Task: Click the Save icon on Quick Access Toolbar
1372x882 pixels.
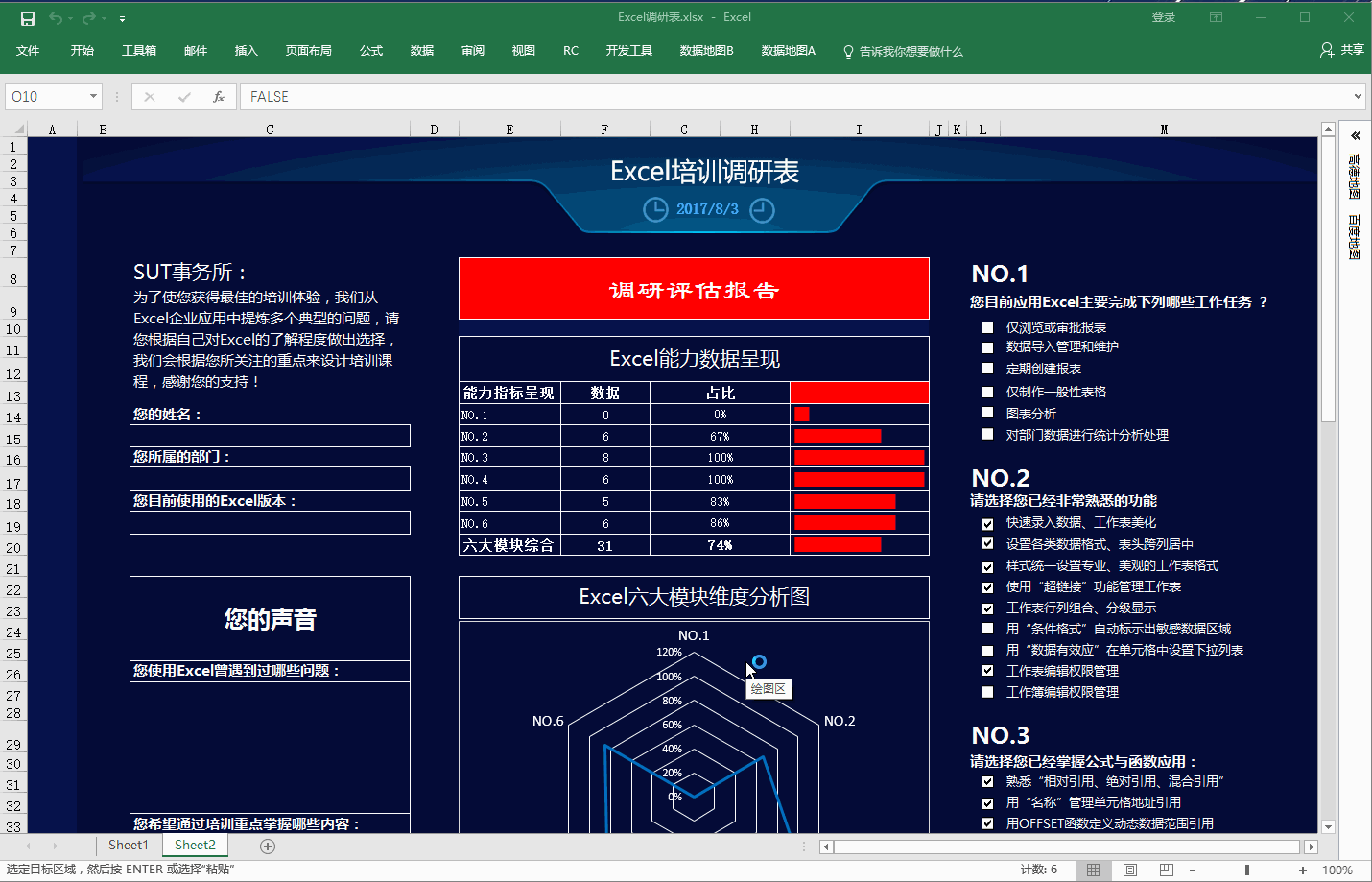Action: (27, 17)
